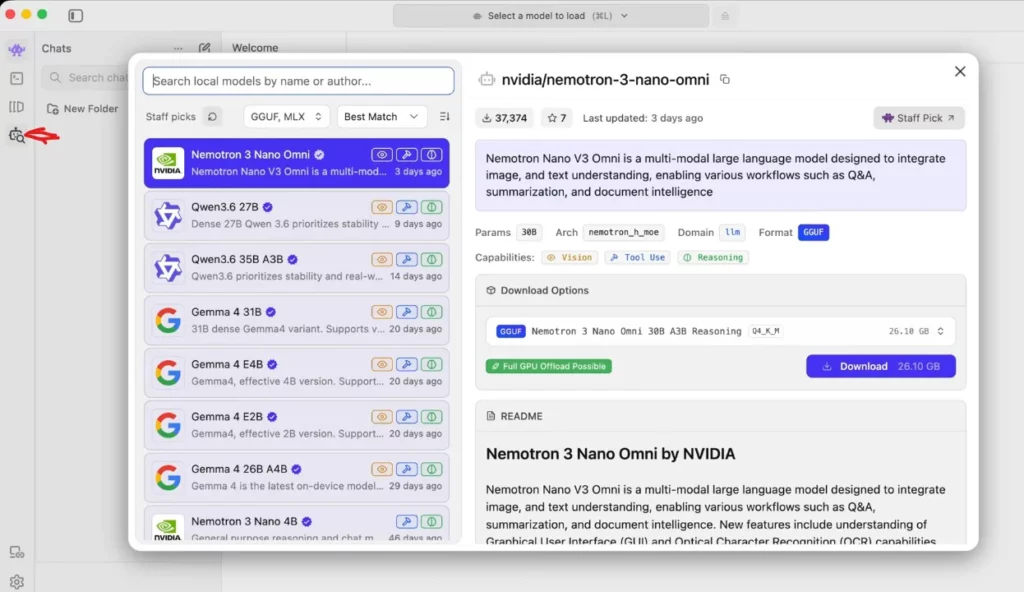Select the Gemma 4 E2B model entry

(x=296, y=425)
